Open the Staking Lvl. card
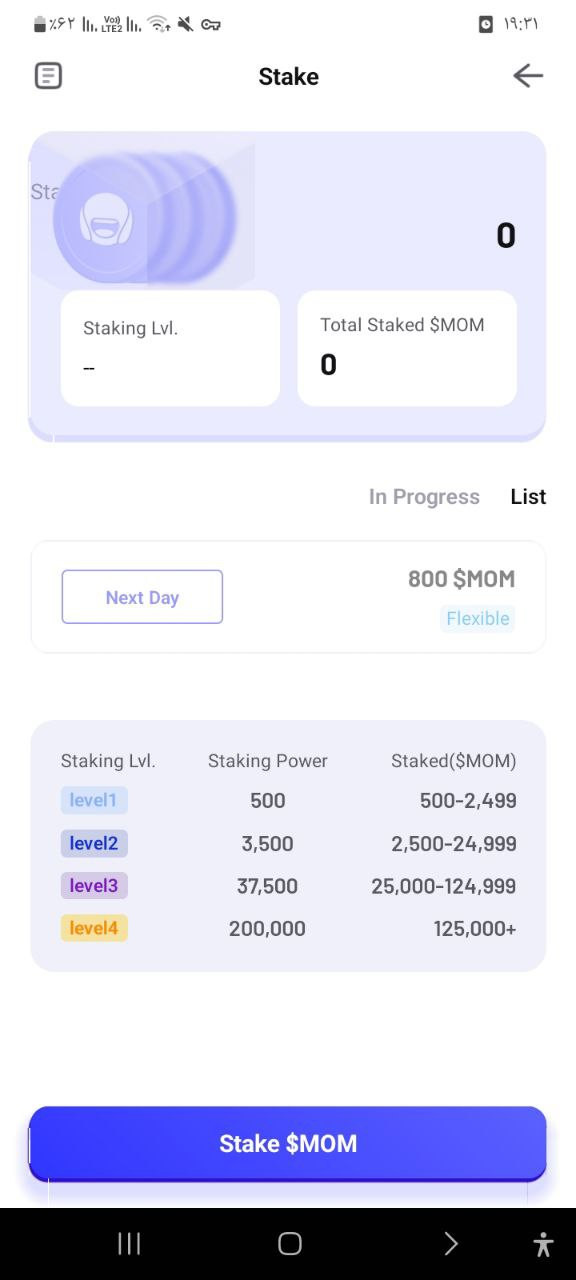This screenshot has height=1280, width=576. click(170, 348)
